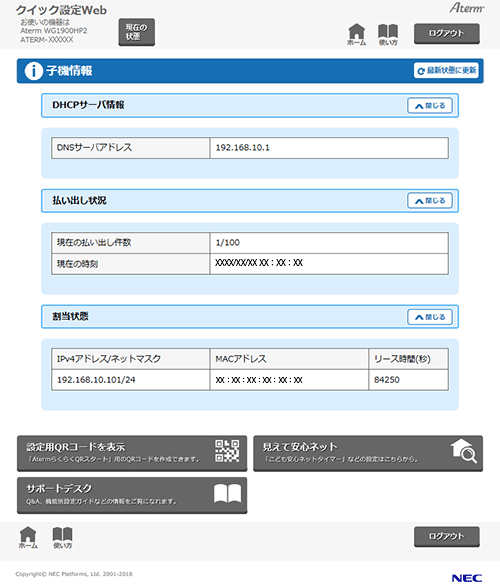Viewport: 500px width, 587px height.
Task: Click the info icon beside 子機情報
Action: (x=33, y=71)
